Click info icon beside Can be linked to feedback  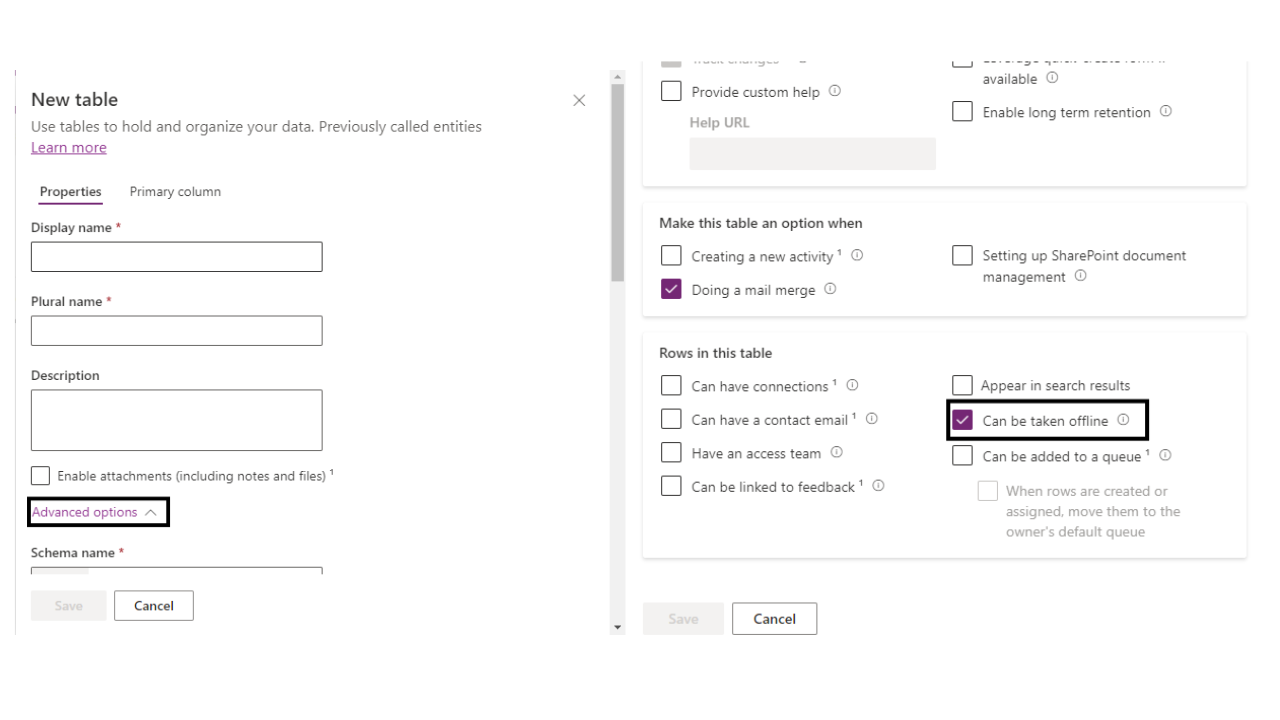click(877, 486)
